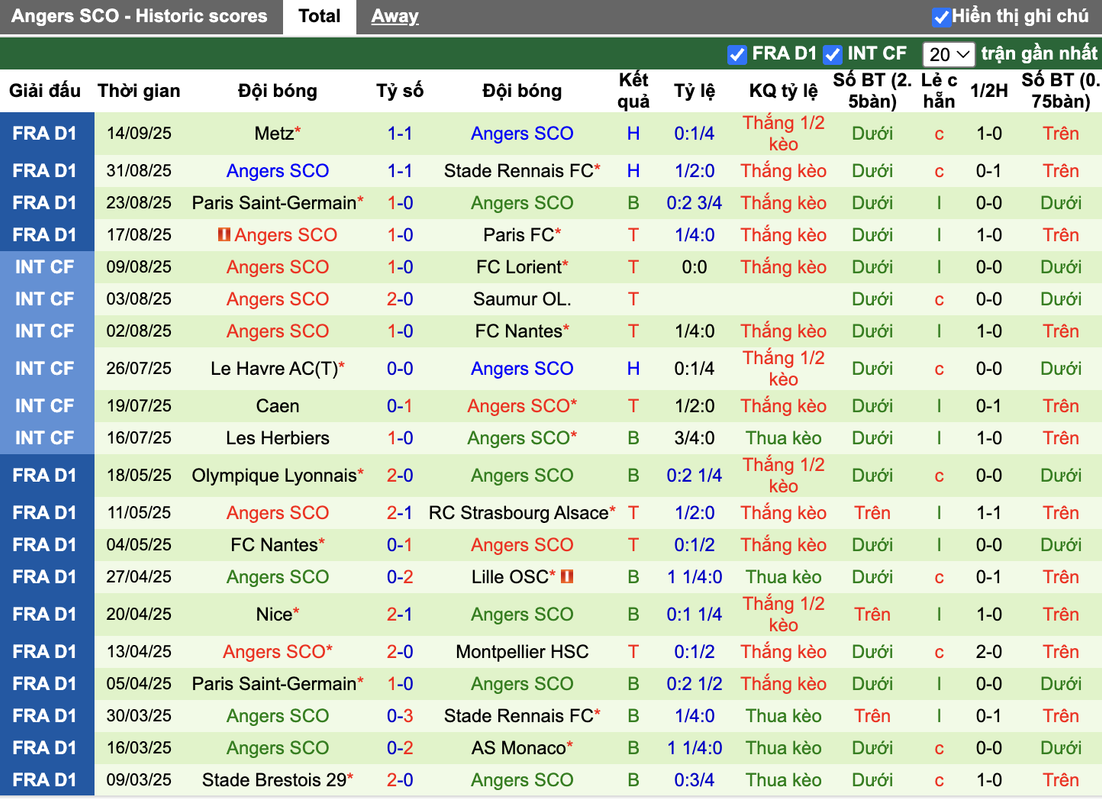Click the 3/4:0 odds for Les Herbiers
The height and width of the screenshot is (800, 1102).
694,438
